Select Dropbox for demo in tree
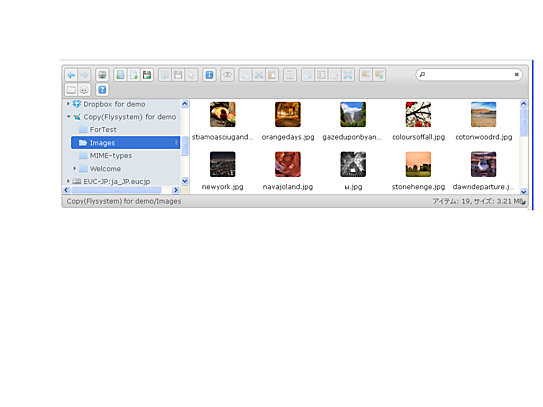Viewport: 543px width, 407px height. point(114,104)
